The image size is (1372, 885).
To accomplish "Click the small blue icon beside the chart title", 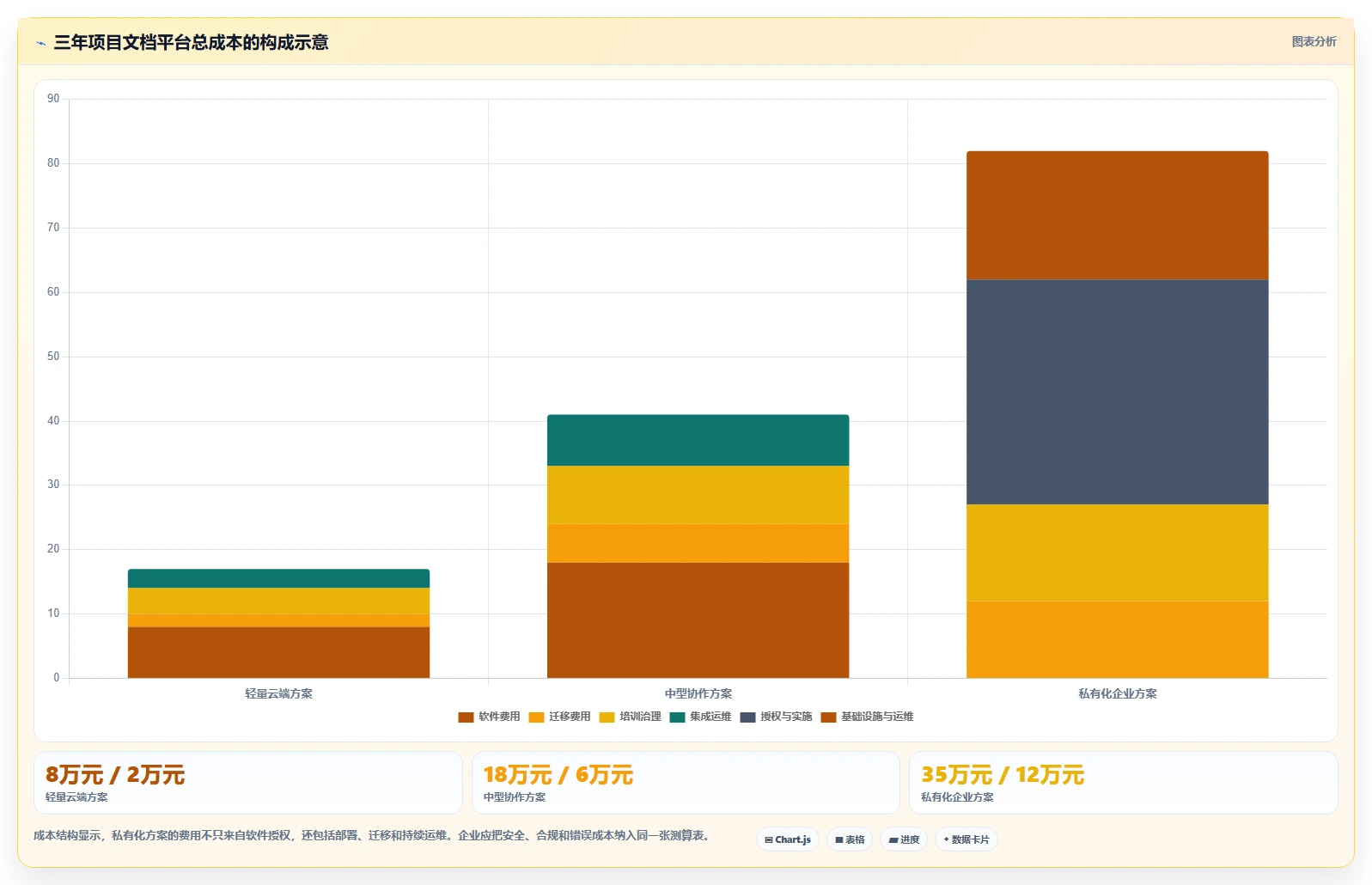I will pos(40,43).
